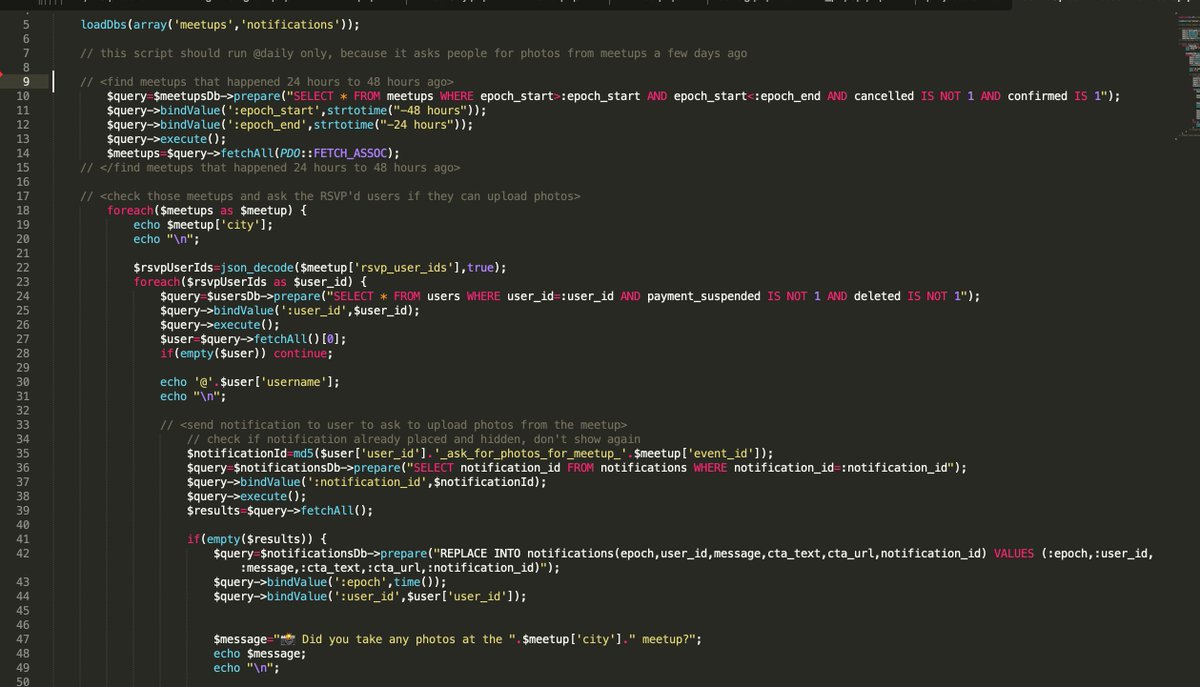Image resolution: width=1200 pixels, height=687 pixels.
Task: Click the wrapped ':message,:cta_text,:cta_url' continuation line
Action: pos(400,567)
